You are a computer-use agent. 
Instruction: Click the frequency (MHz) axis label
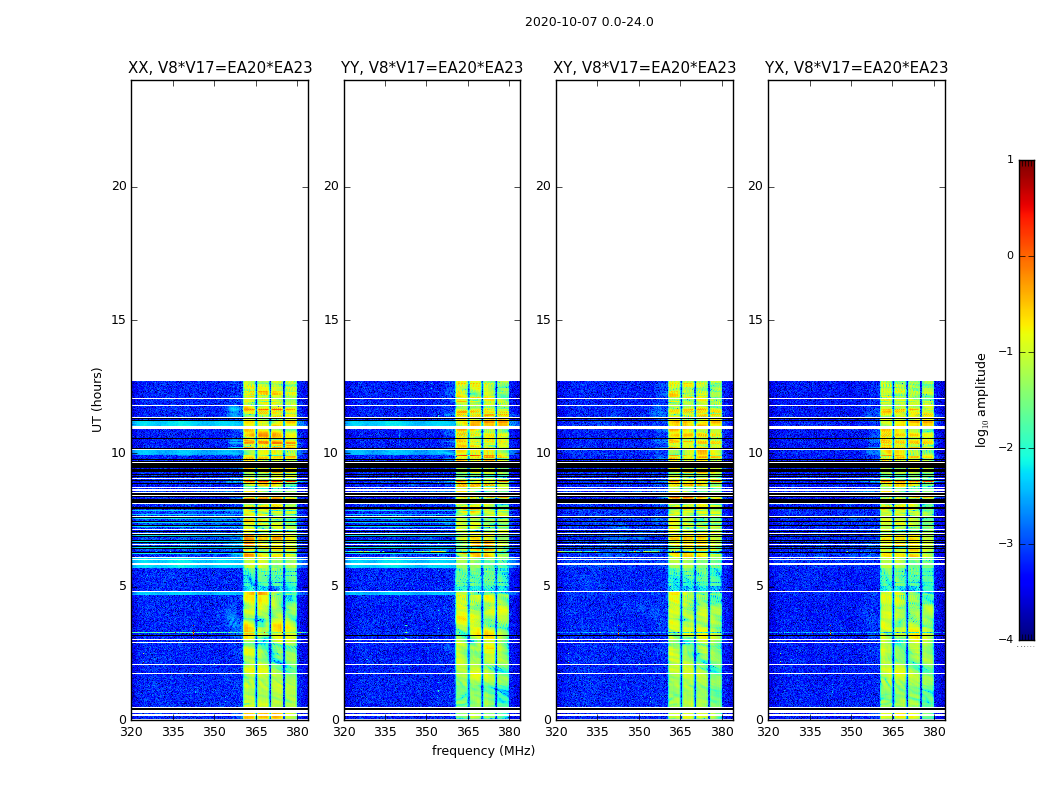(x=483, y=750)
